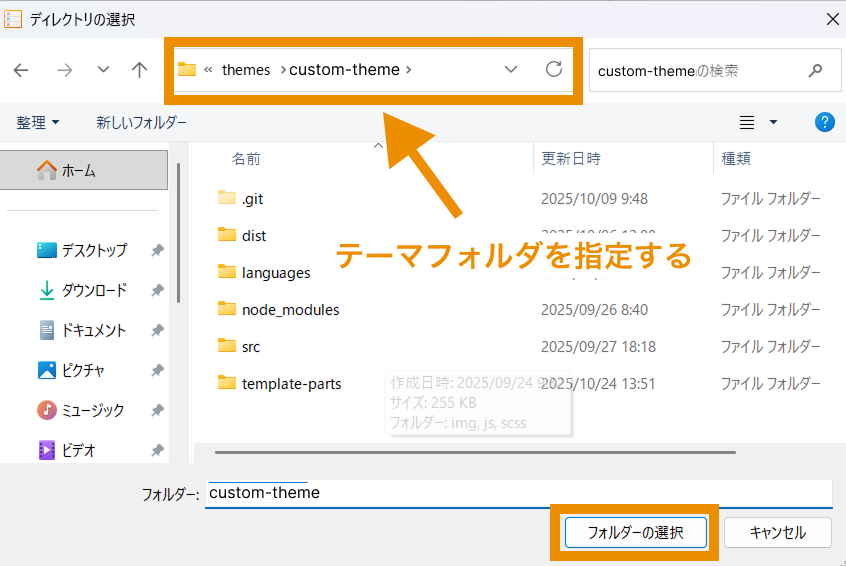
Task: Select the .git folder
Action: point(252,199)
